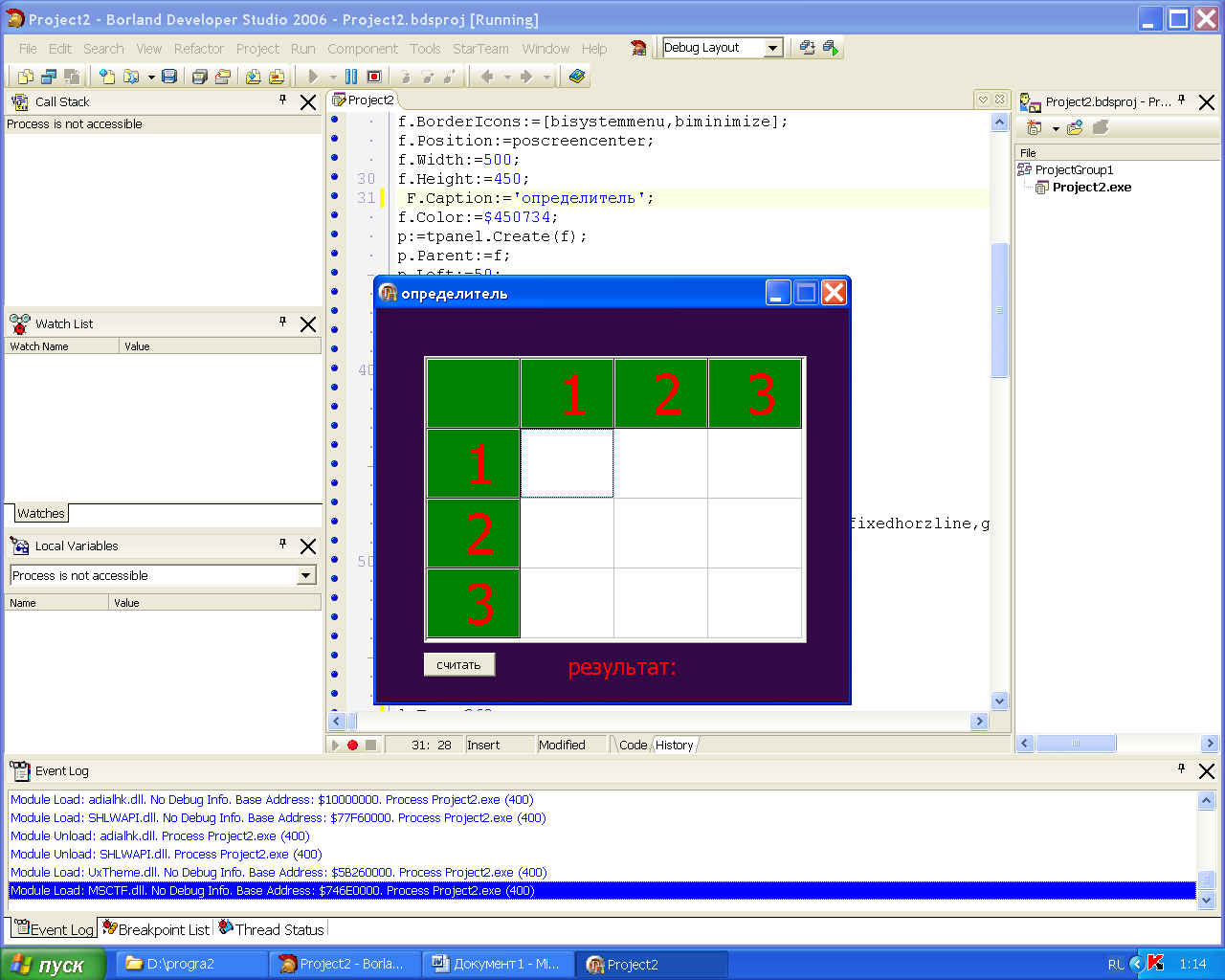
Task: Click the Open Project toolbar icon
Action: coord(222,77)
